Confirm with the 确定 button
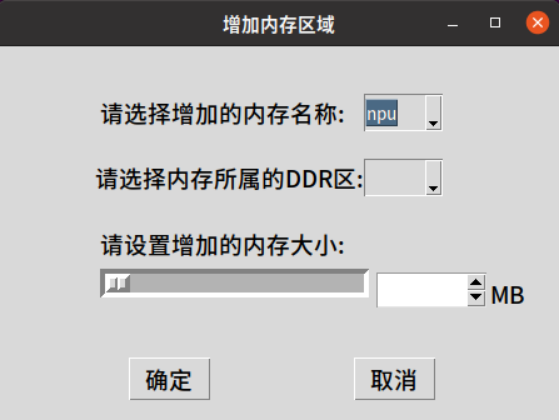This screenshot has width=559, height=420. coord(169,379)
